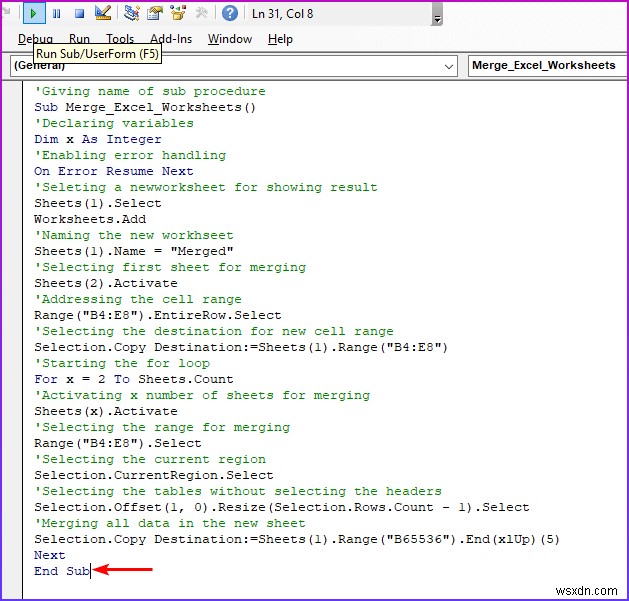629x601 pixels.
Task: Open the Run menu
Action: (79, 39)
